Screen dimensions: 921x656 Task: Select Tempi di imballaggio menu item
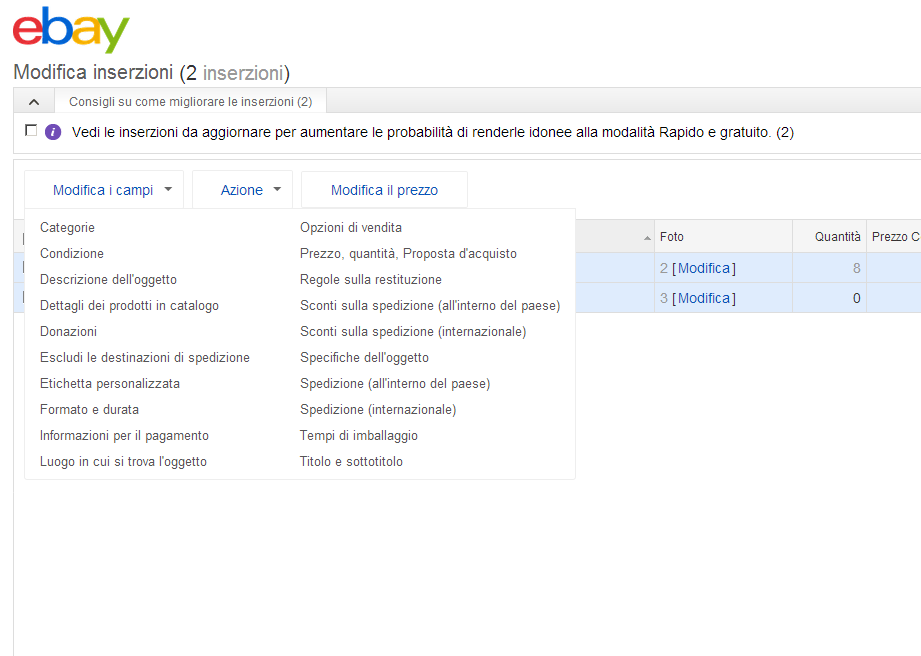point(359,436)
